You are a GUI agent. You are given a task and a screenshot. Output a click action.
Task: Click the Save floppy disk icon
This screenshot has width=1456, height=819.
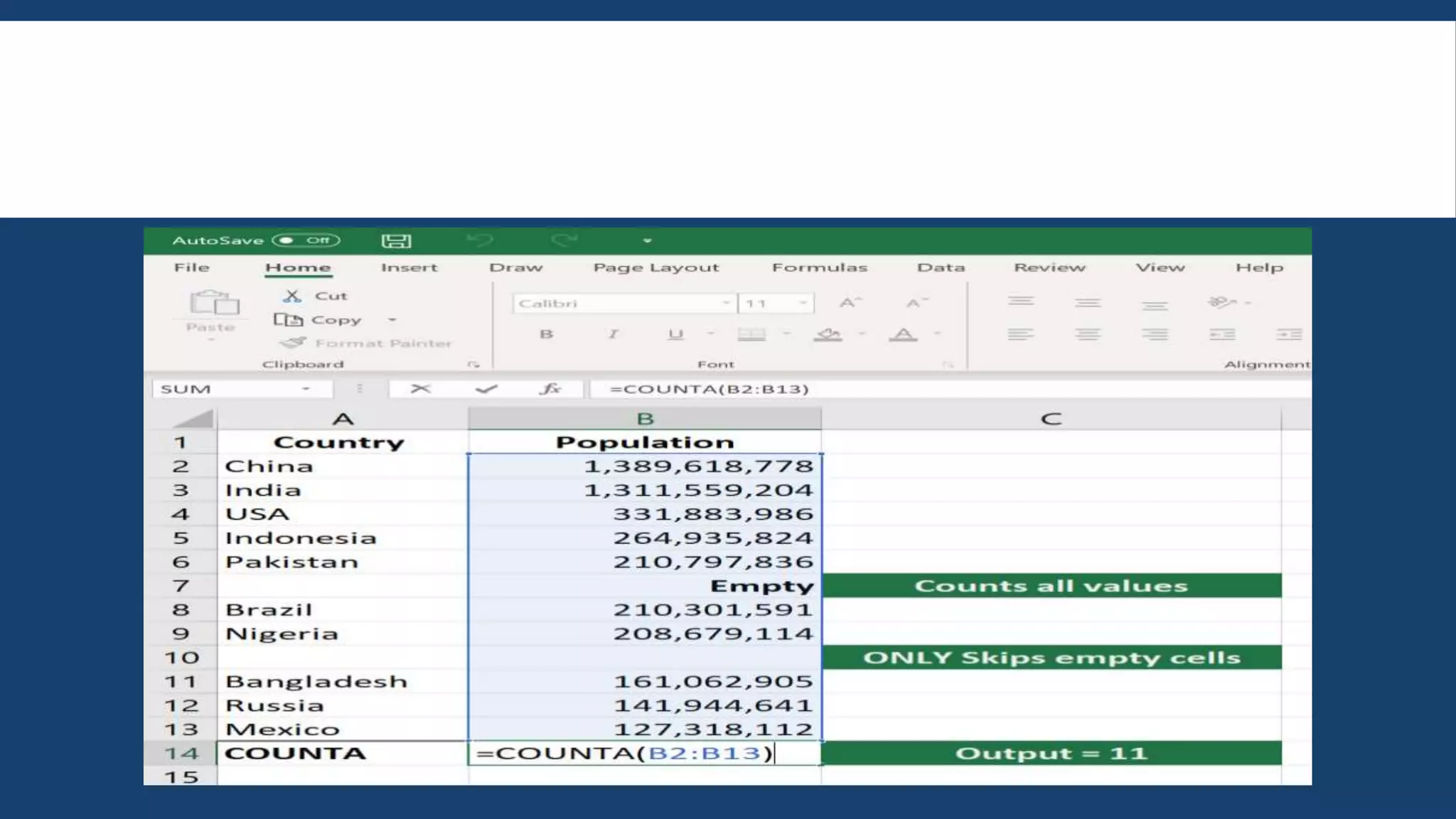click(x=396, y=241)
